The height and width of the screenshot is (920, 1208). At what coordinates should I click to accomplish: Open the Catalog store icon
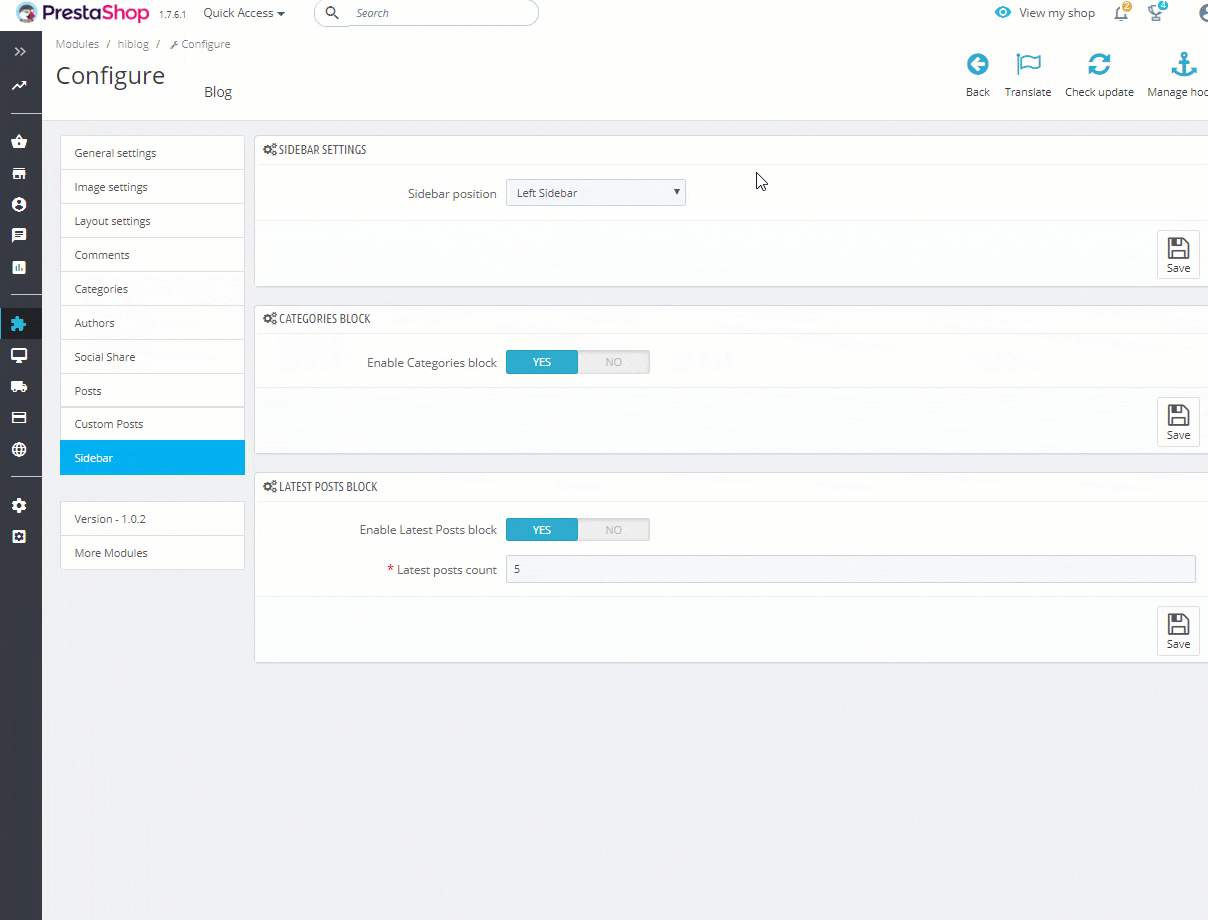(19, 173)
